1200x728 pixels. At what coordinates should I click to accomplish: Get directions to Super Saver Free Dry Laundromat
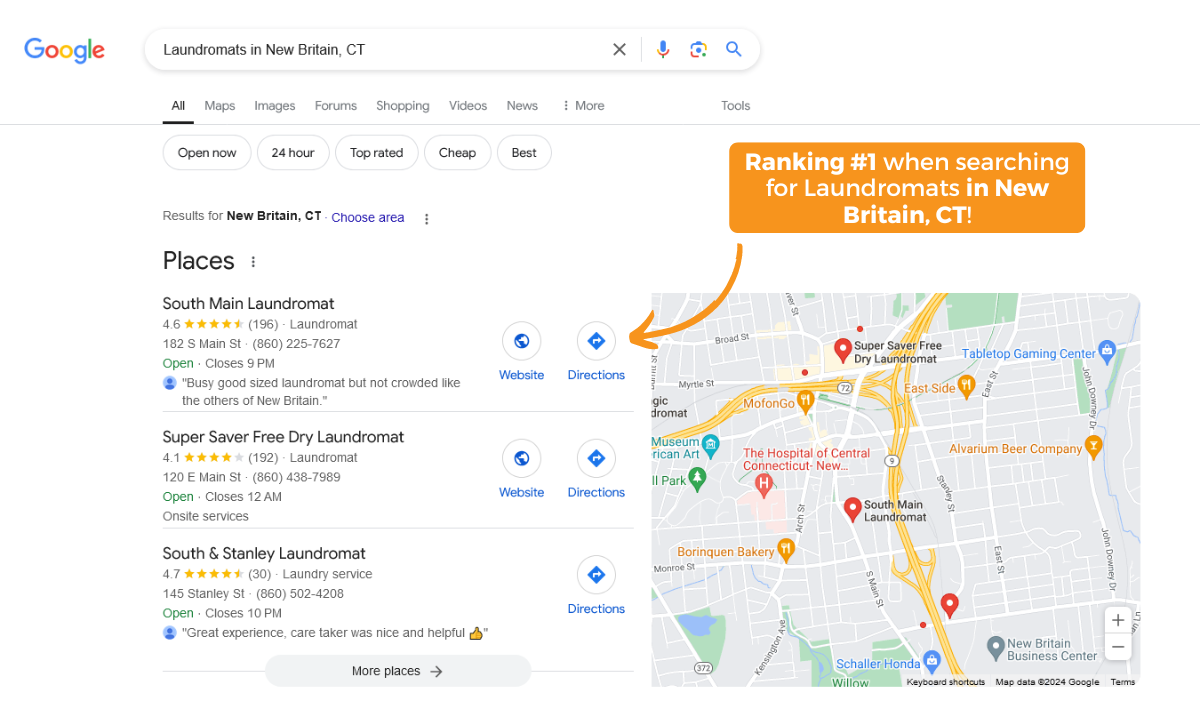tap(596, 458)
